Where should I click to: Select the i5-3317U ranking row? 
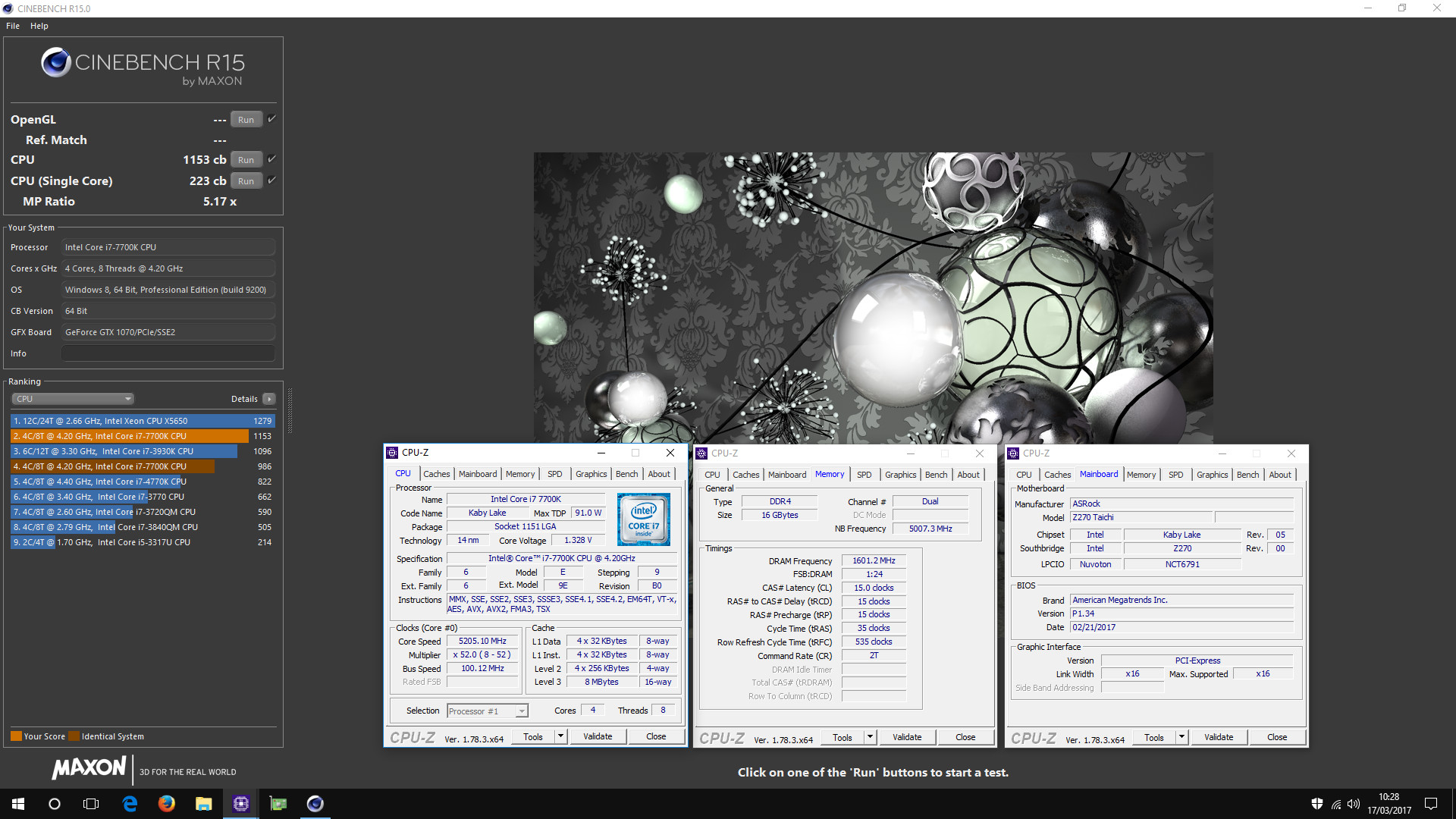pyautogui.click(x=143, y=542)
